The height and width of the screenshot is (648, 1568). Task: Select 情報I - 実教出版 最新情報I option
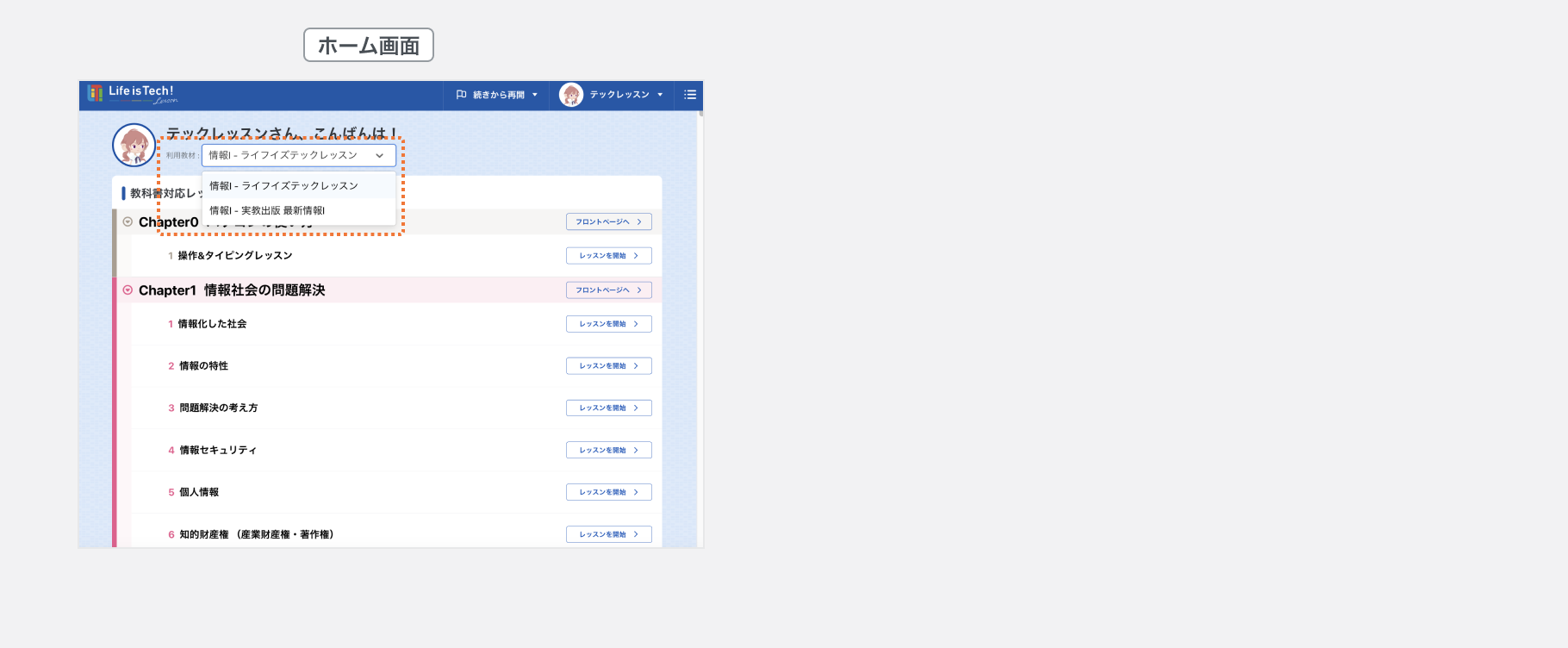pyautogui.click(x=299, y=210)
